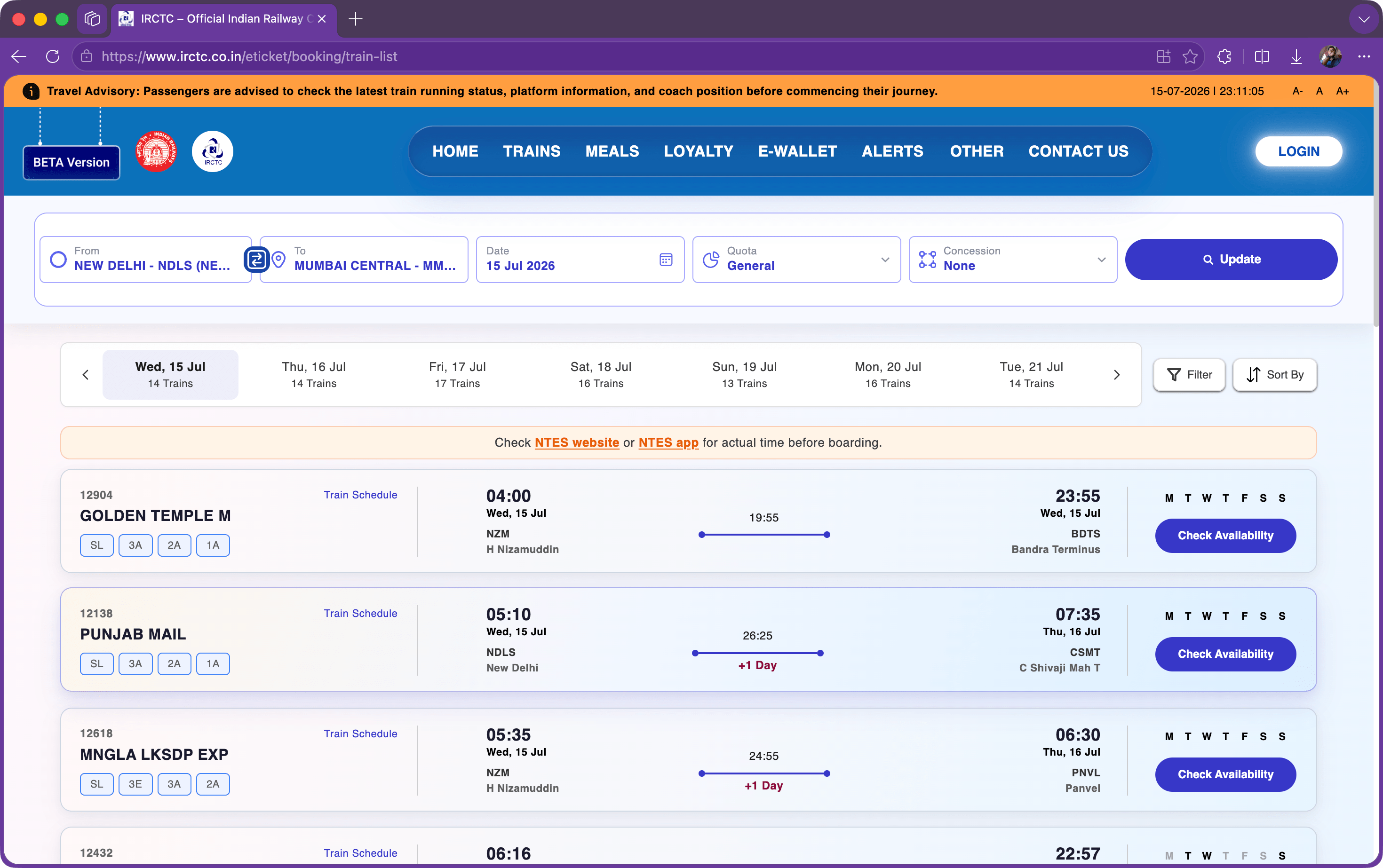Open the Filter options
Image resolution: width=1383 pixels, height=868 pixels.
pos(1190,375)
